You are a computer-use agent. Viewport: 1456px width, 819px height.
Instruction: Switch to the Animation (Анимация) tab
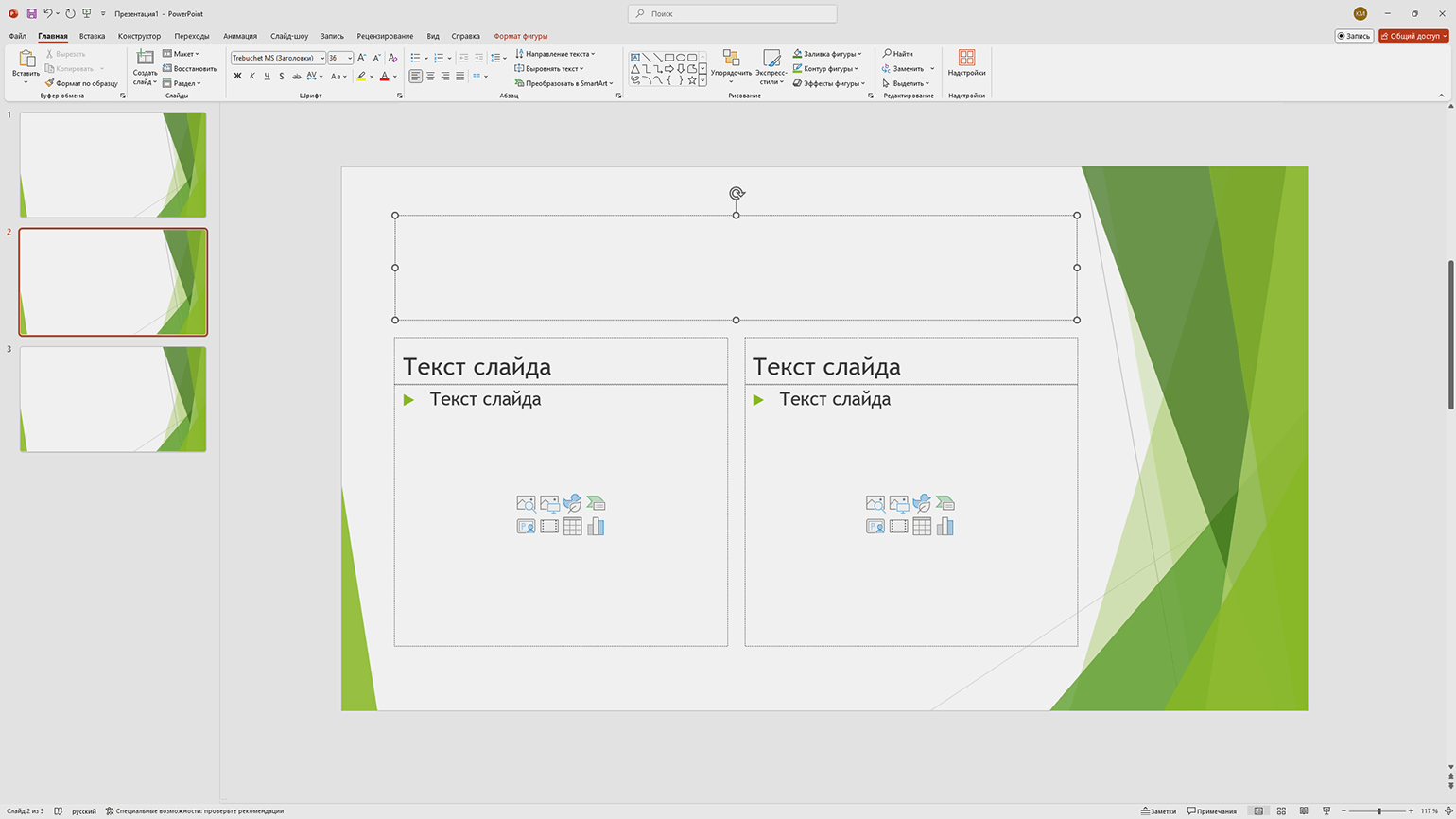[239, 36]
